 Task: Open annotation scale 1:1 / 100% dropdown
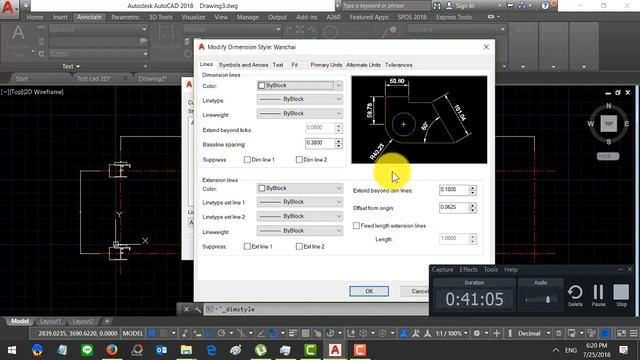click(x=451, y=333)
